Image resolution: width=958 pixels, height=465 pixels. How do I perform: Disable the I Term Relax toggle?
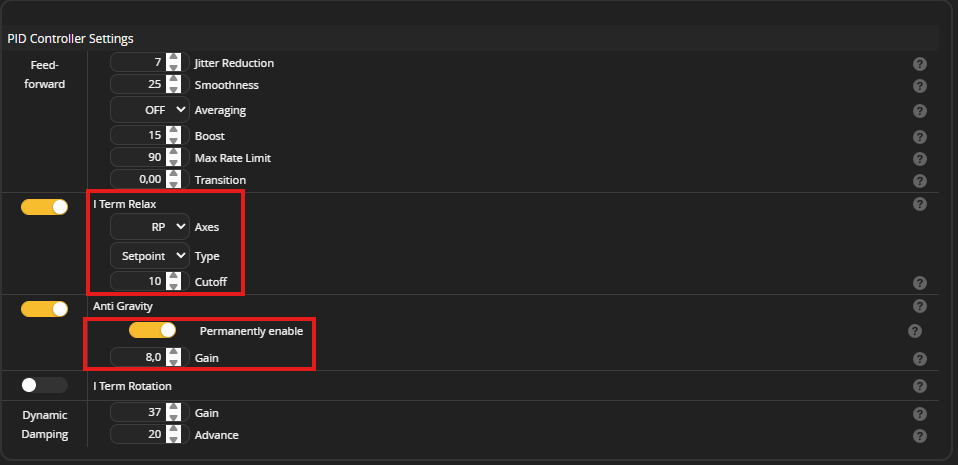pyautogui.click(x=45, y=207)
